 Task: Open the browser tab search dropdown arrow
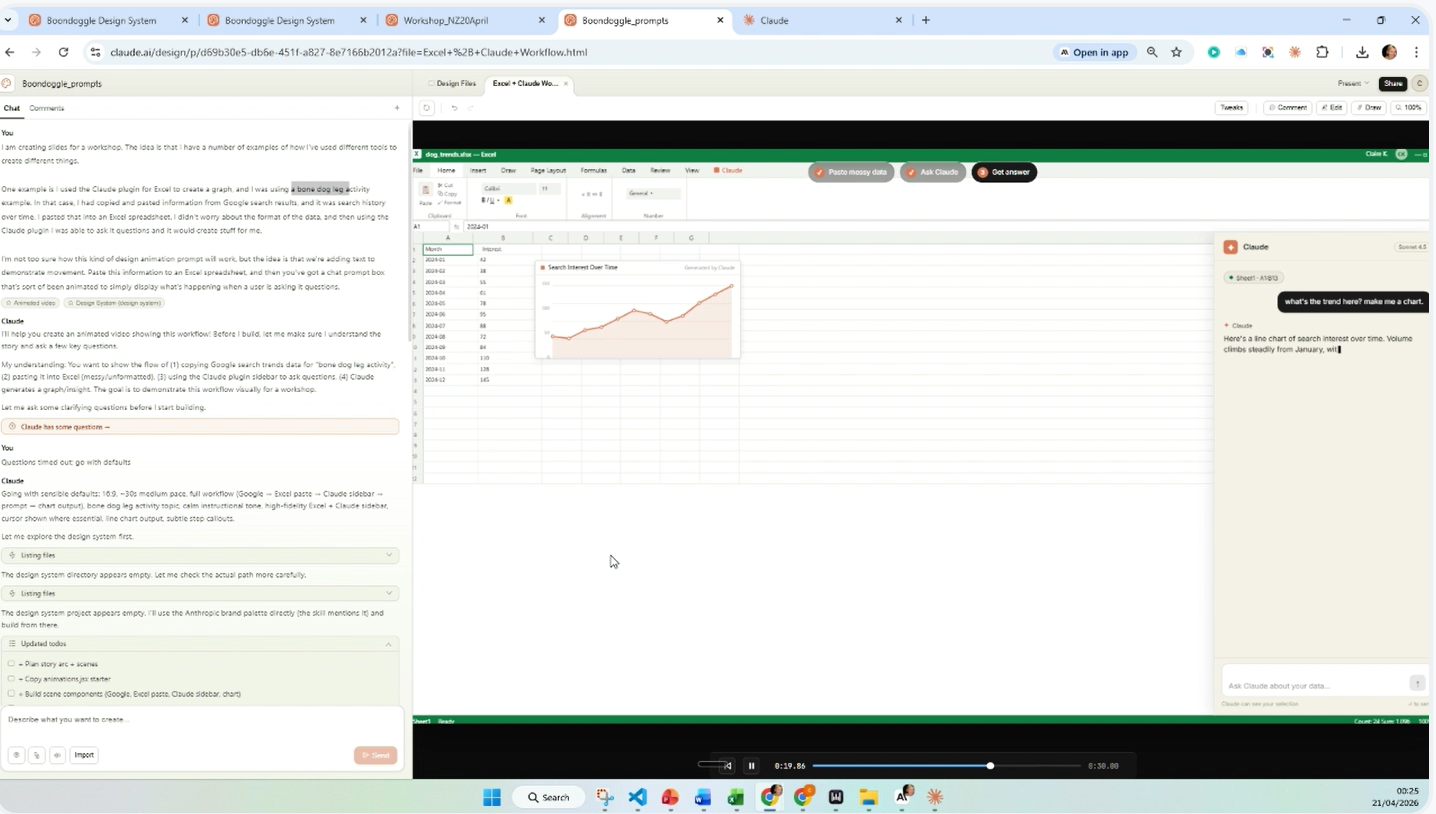(8, 20)
